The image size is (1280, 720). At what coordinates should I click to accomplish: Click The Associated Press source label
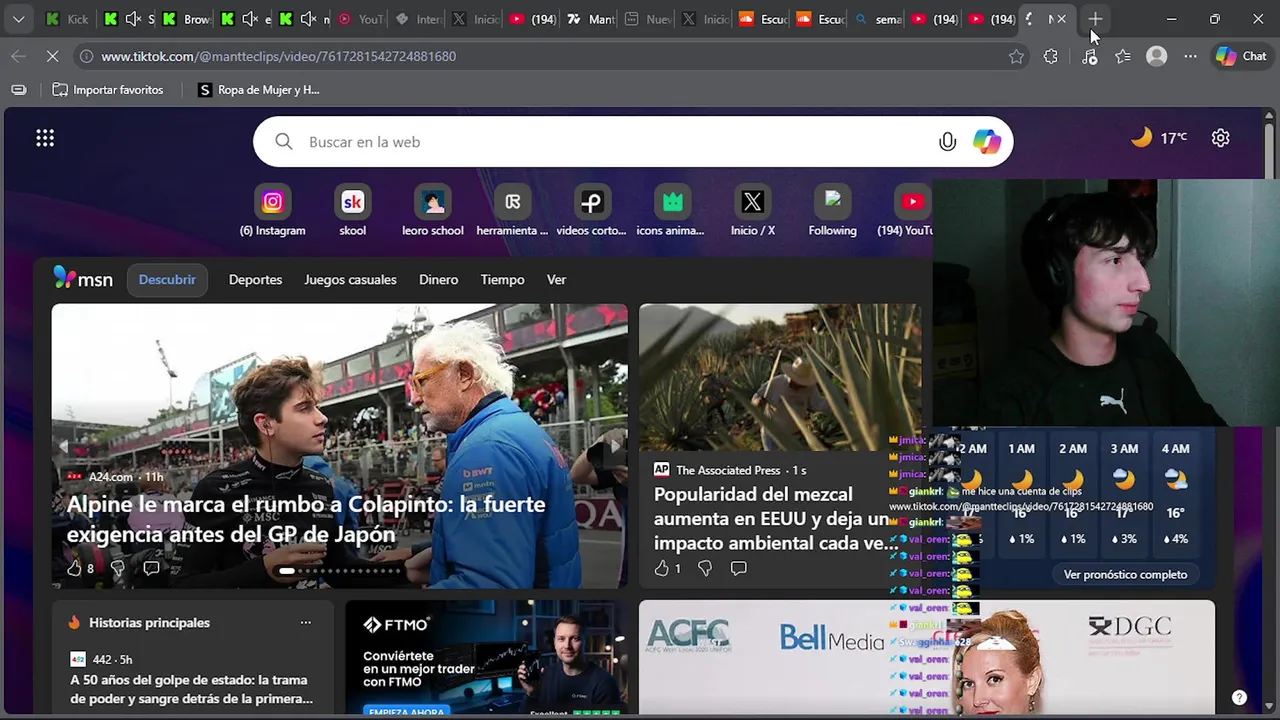pyautogui.click(x=728, y=470)
